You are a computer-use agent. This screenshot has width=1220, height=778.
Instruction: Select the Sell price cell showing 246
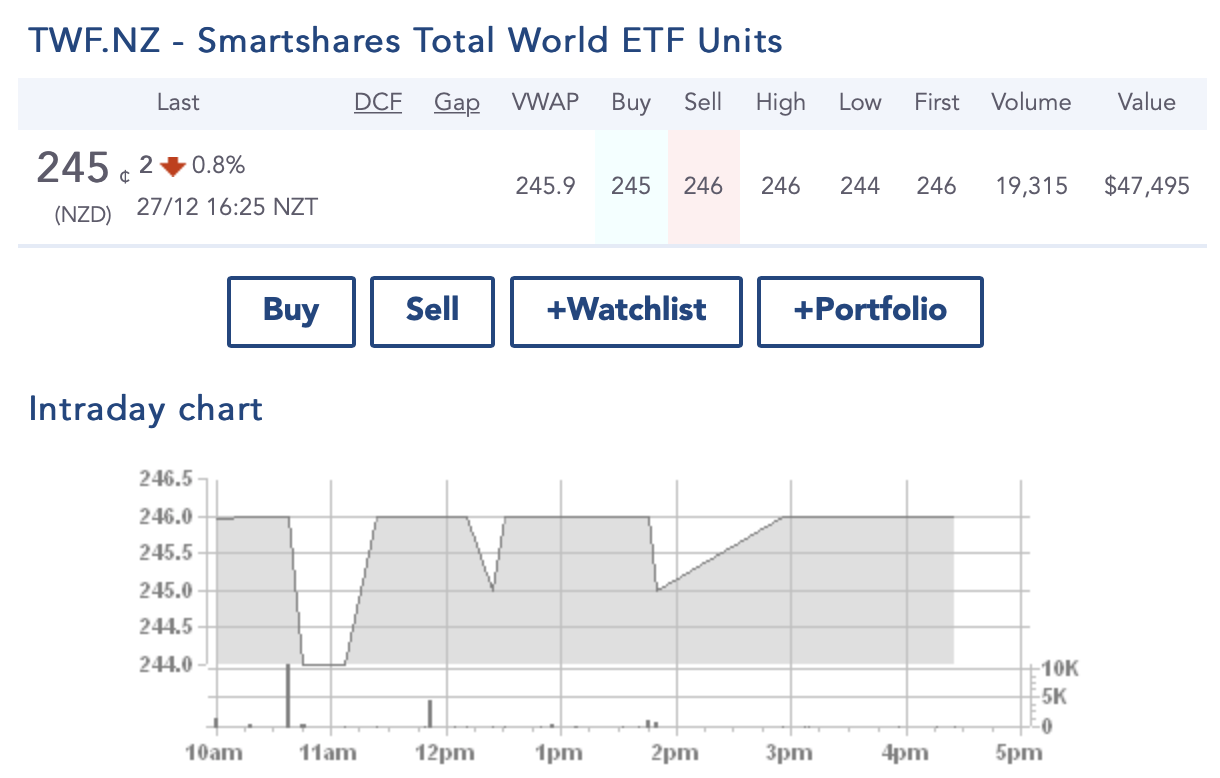coord(703,186)
